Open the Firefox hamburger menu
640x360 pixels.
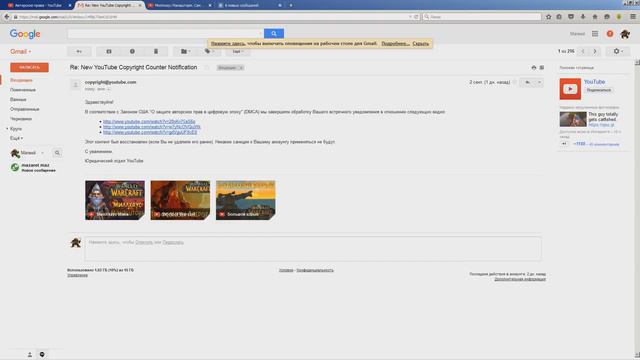pyautogui.click(x=633, y=17)
